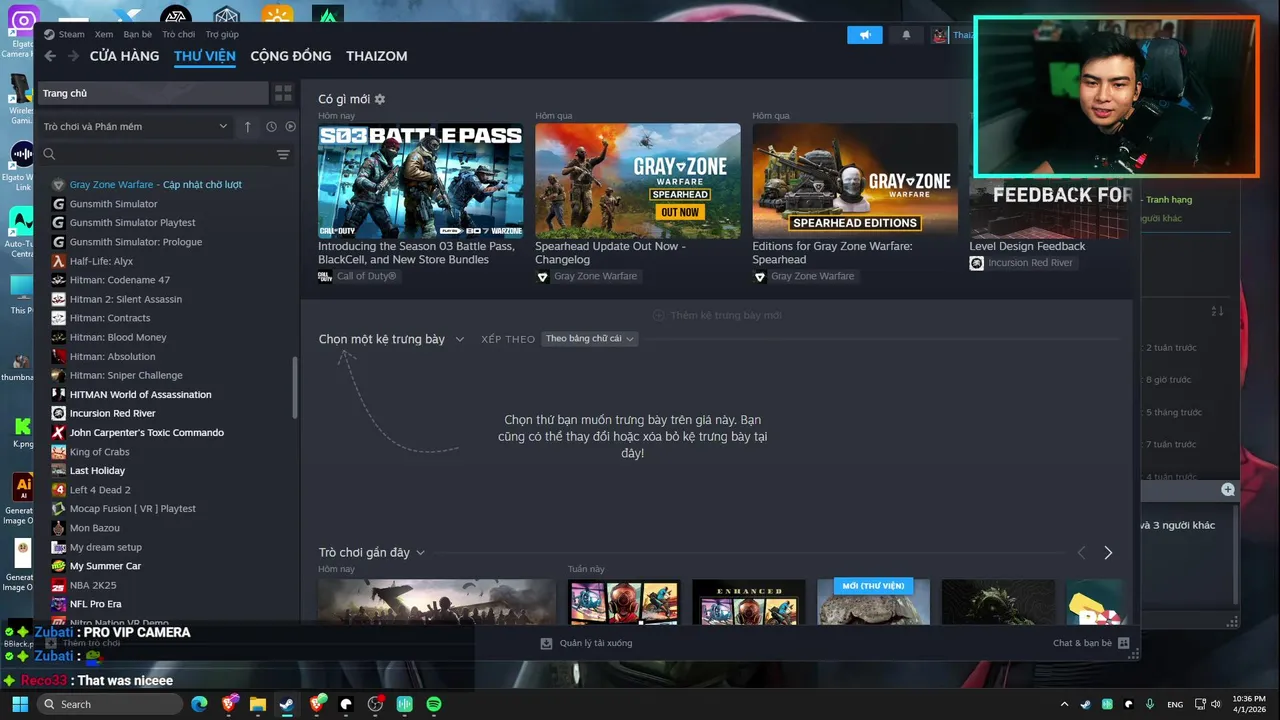
Task: Click the library list scrollbar
Action: (x=295, y=387)
